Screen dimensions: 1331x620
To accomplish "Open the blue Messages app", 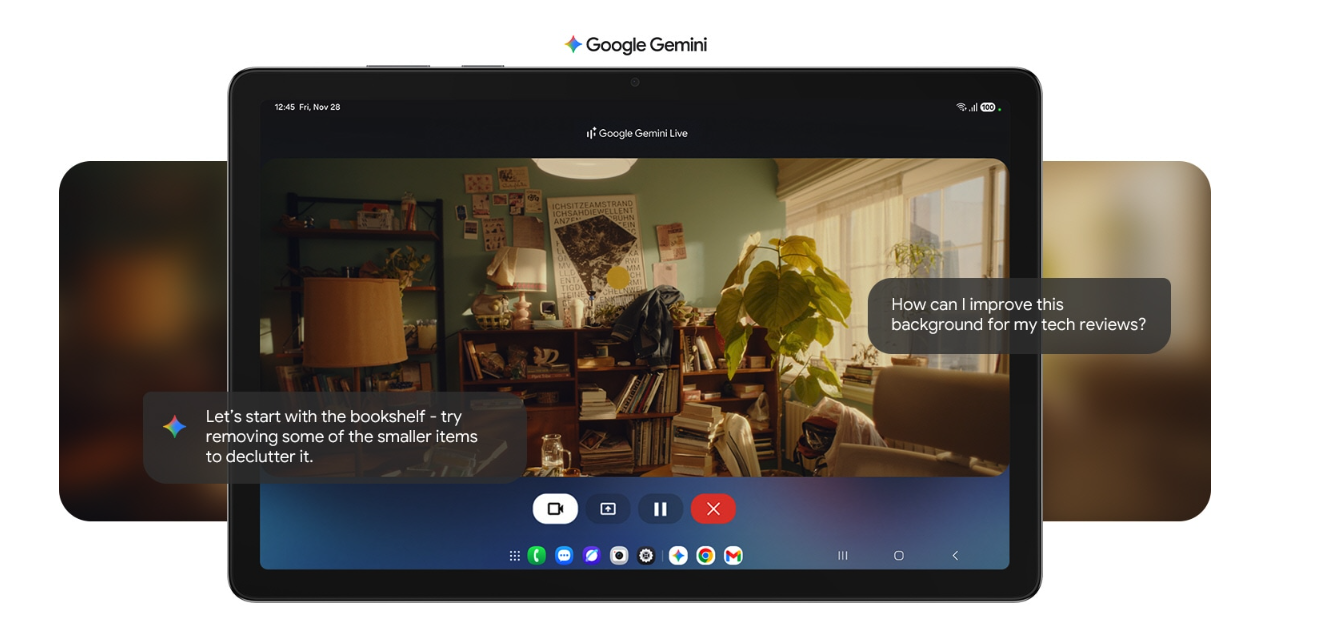I will (564, 556).
